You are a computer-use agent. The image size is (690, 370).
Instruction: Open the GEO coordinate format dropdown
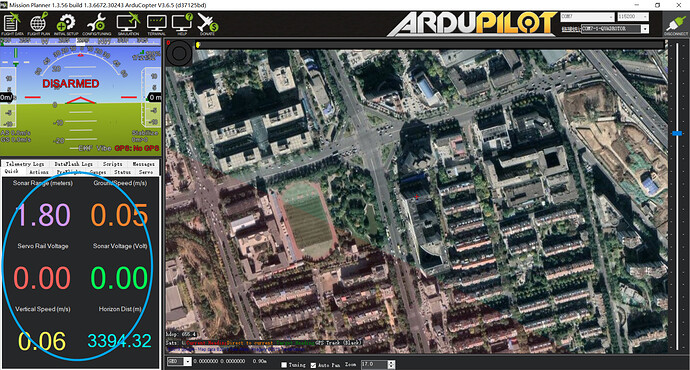pyautogui.click(x=179, y=362)
